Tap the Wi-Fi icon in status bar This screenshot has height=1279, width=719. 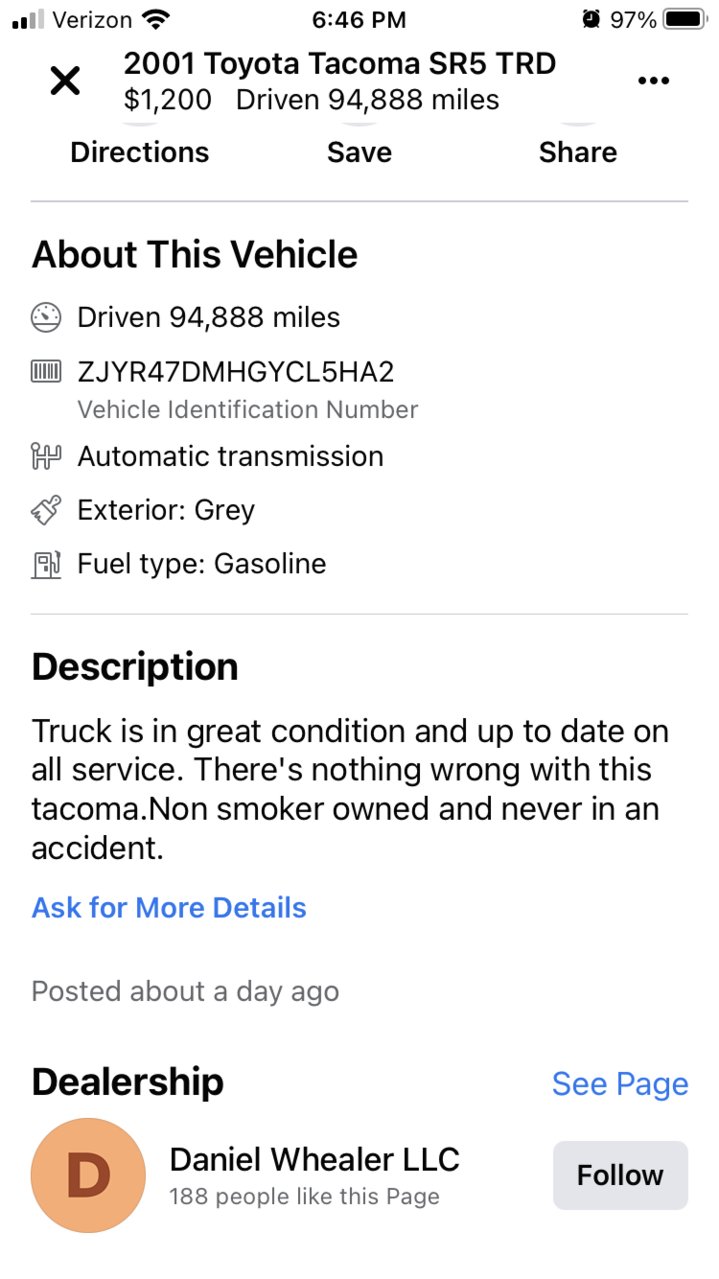tap(156, 19)
